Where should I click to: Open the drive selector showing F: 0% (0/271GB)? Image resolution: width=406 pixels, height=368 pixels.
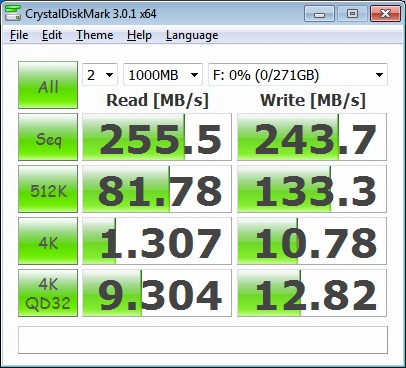(298, 75)
